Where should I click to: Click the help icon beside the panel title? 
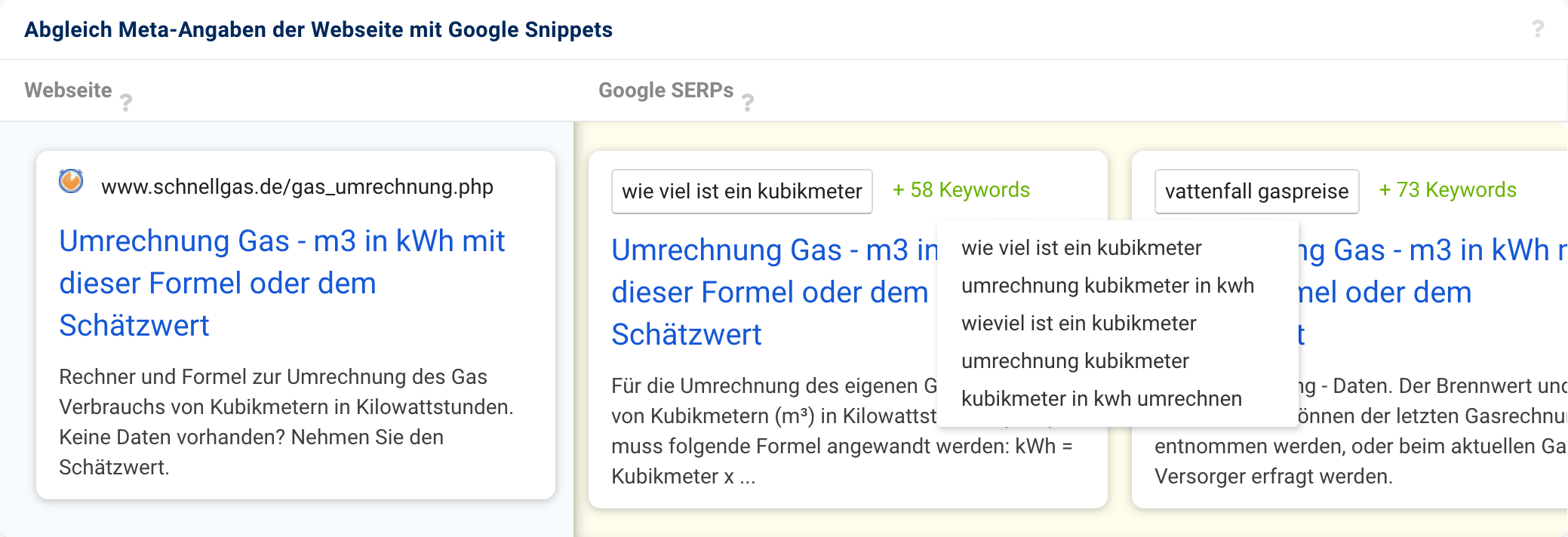tap(1538, 29)
